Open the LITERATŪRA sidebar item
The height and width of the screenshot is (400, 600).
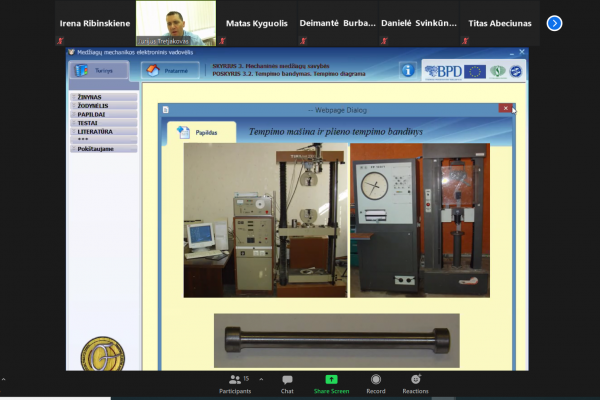(104, 132)
